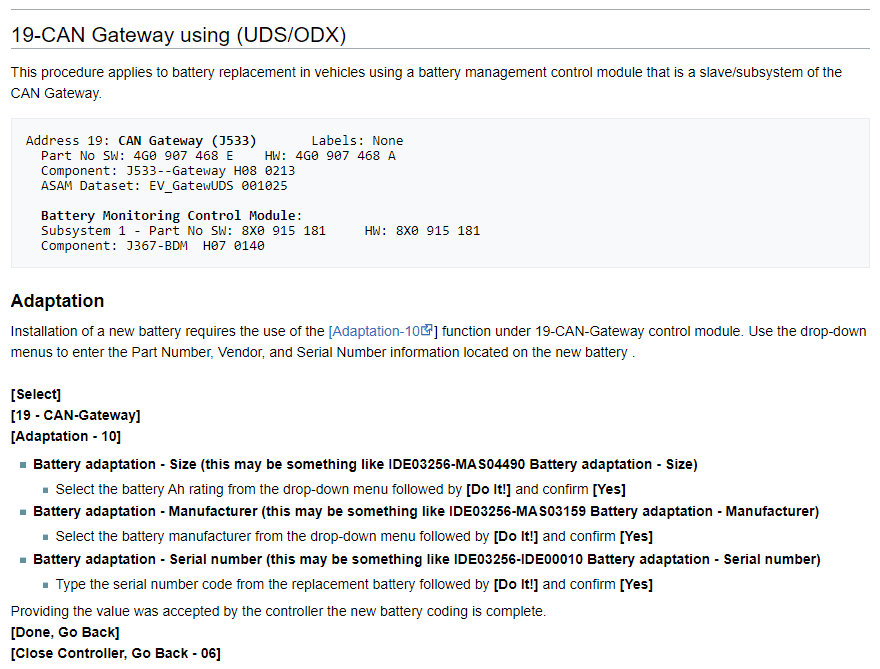Click the Battery adaptation - Size bullet item
The width and height of the screenshot is (880, 669).
point(365,464)
